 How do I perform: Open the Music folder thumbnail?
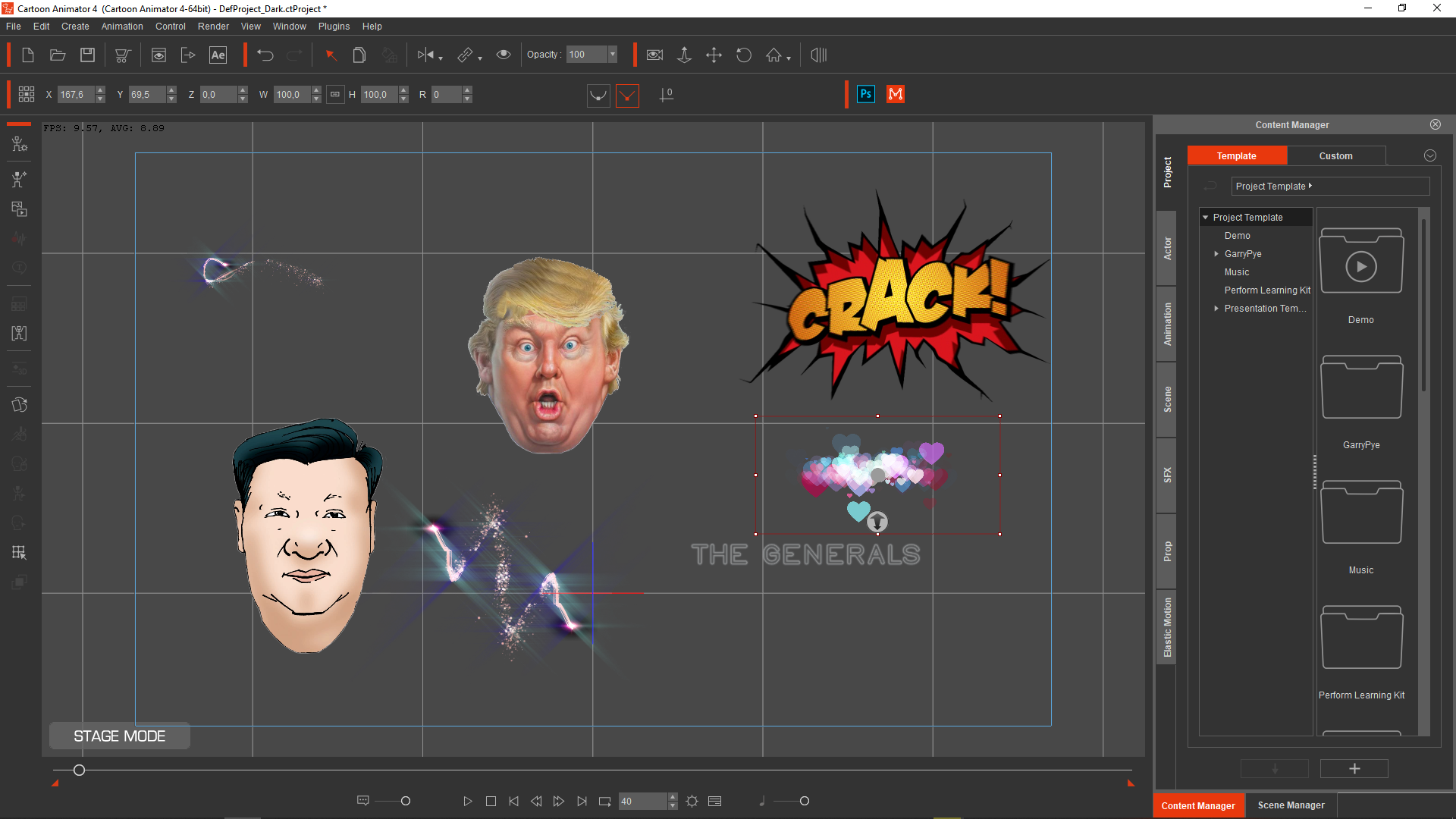[x=1361, y=512]
